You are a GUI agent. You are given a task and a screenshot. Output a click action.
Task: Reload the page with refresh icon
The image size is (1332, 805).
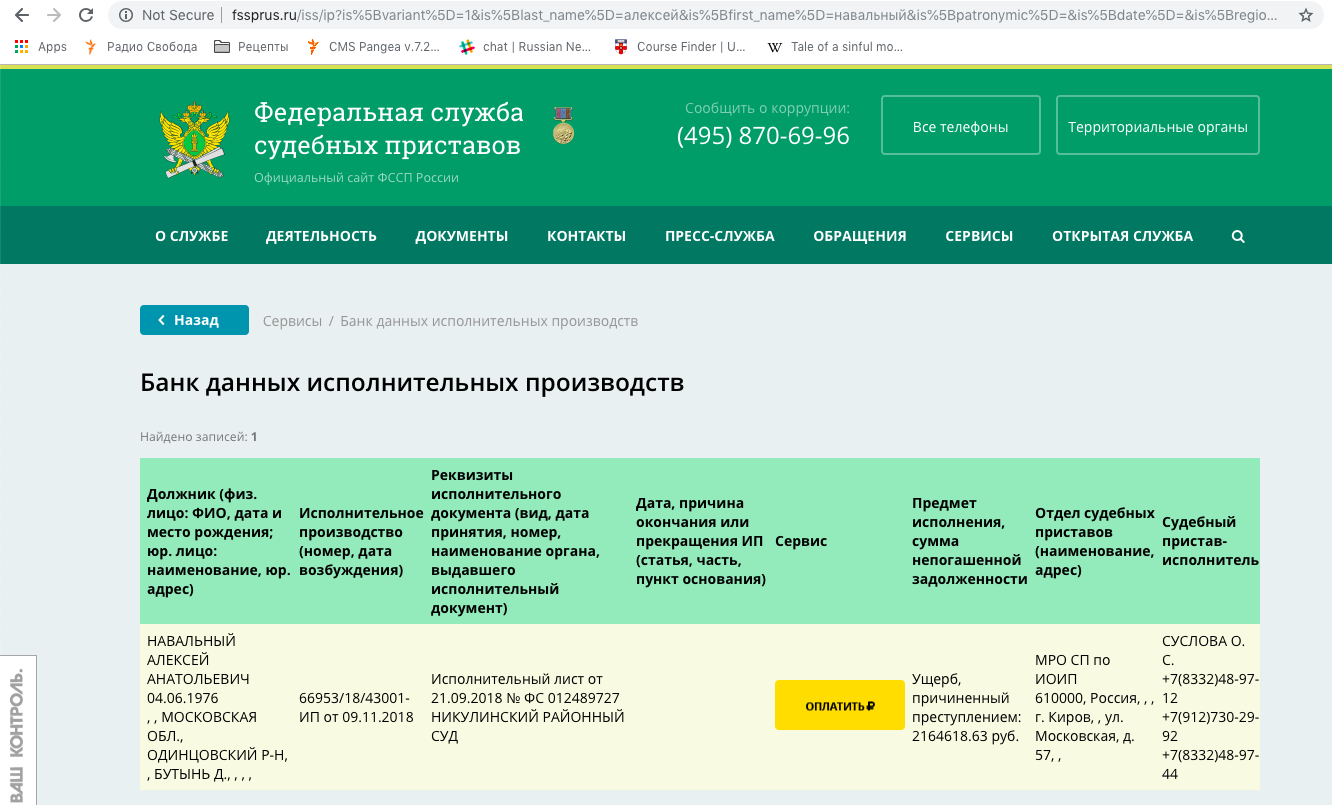[x=86, y=15]
